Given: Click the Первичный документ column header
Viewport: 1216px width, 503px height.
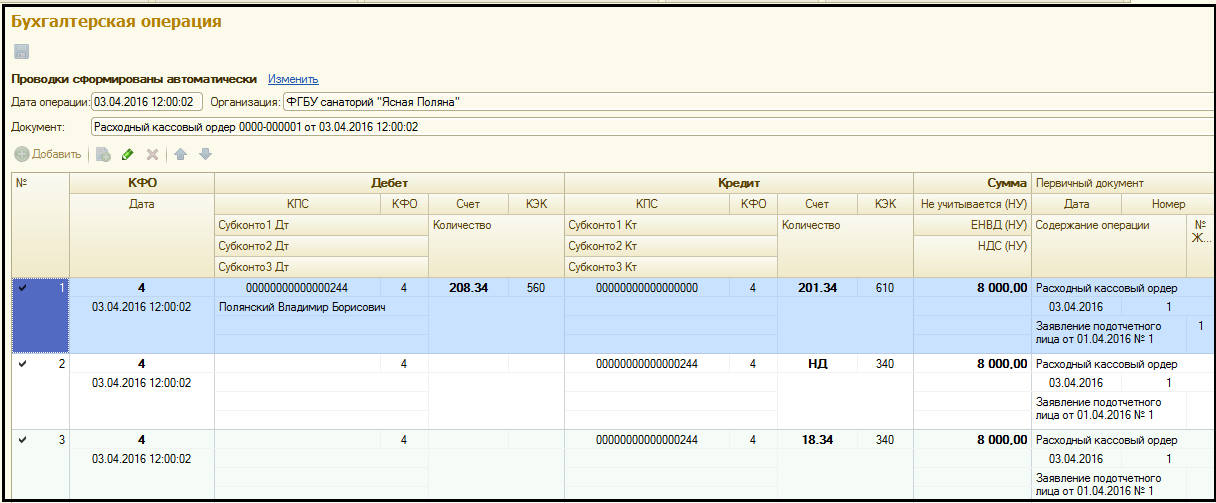Looking at the screenshot, I should 1123,183.
